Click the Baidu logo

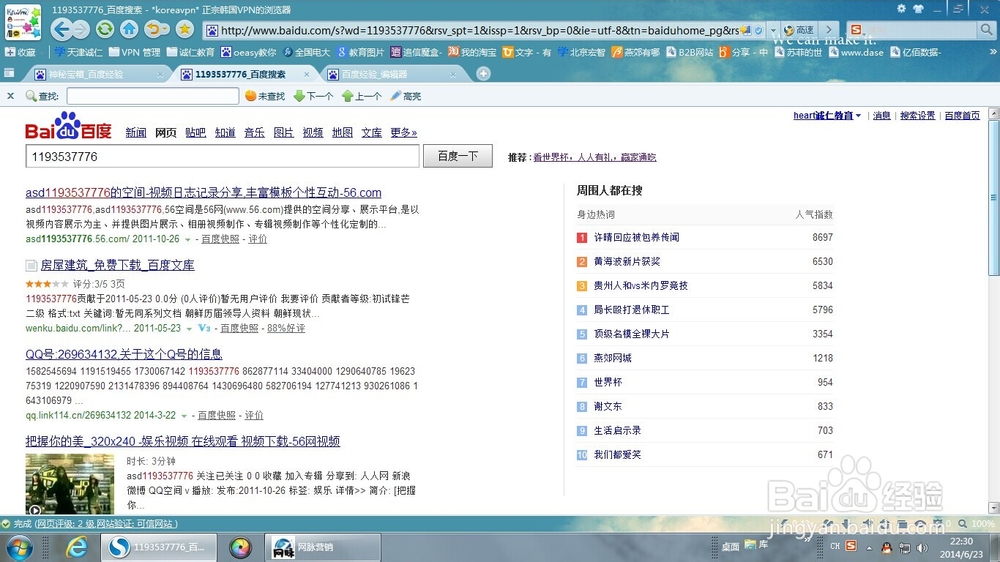[x=68, y=126]
